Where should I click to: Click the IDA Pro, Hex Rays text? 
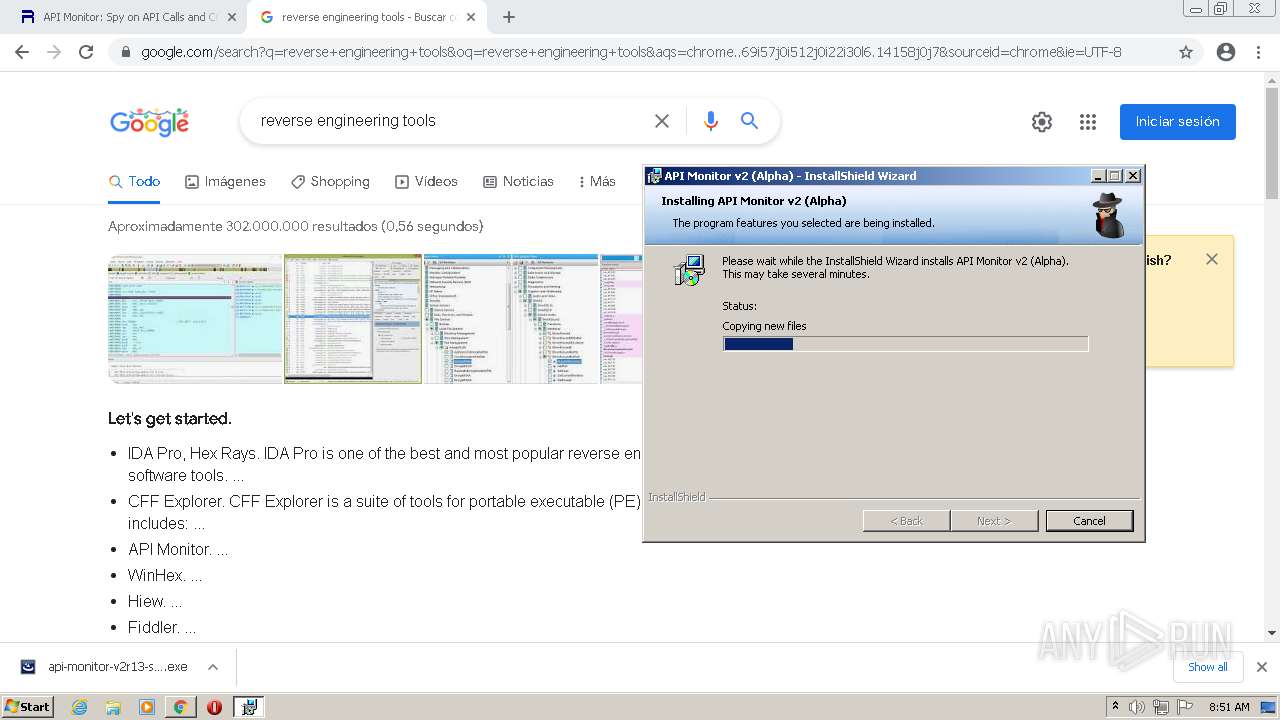(x=194, y=453)
